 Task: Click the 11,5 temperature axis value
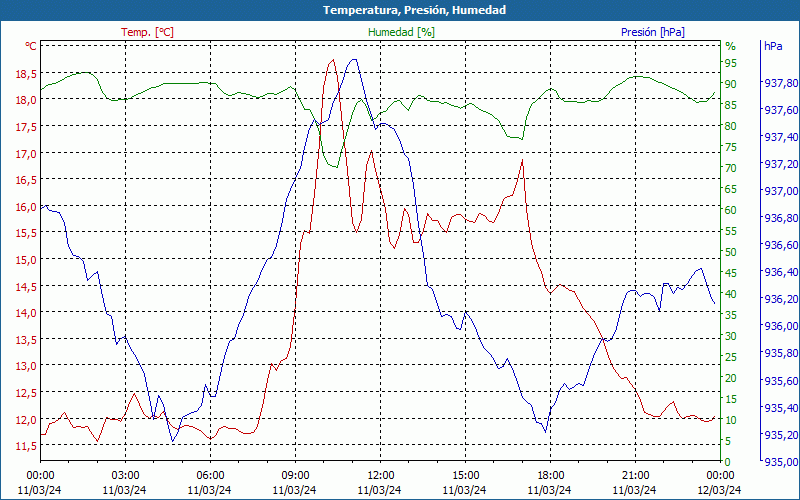point(26,445)
